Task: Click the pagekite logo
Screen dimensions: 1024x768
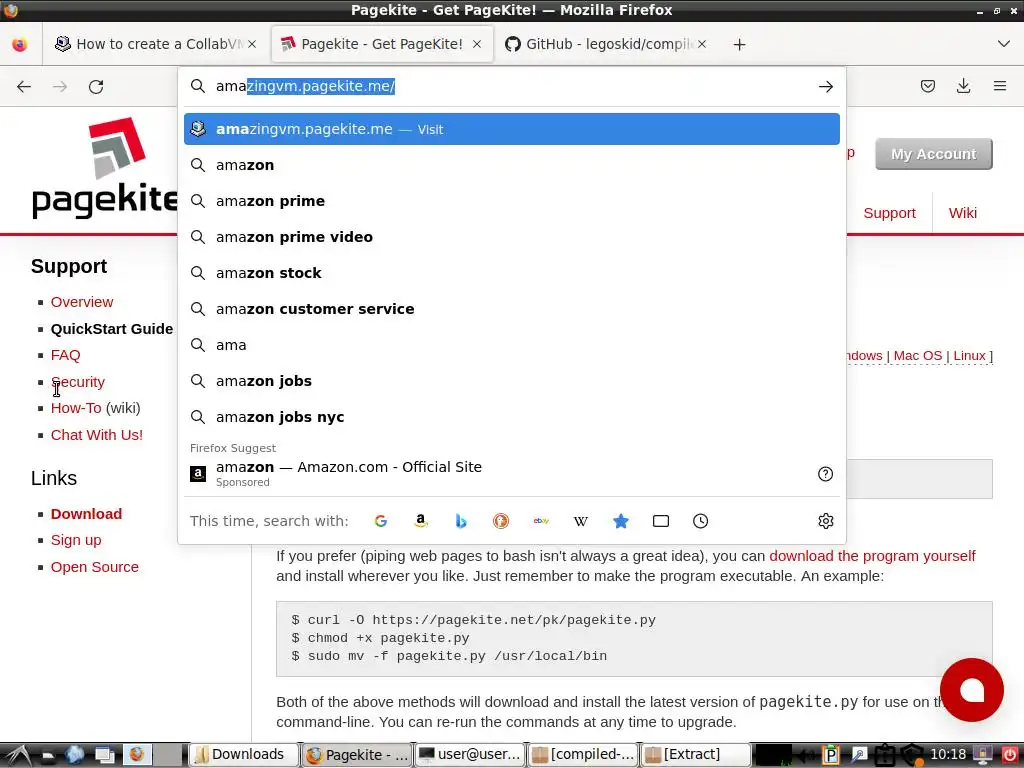Action: pyautogui.click(x=104, y=168)
